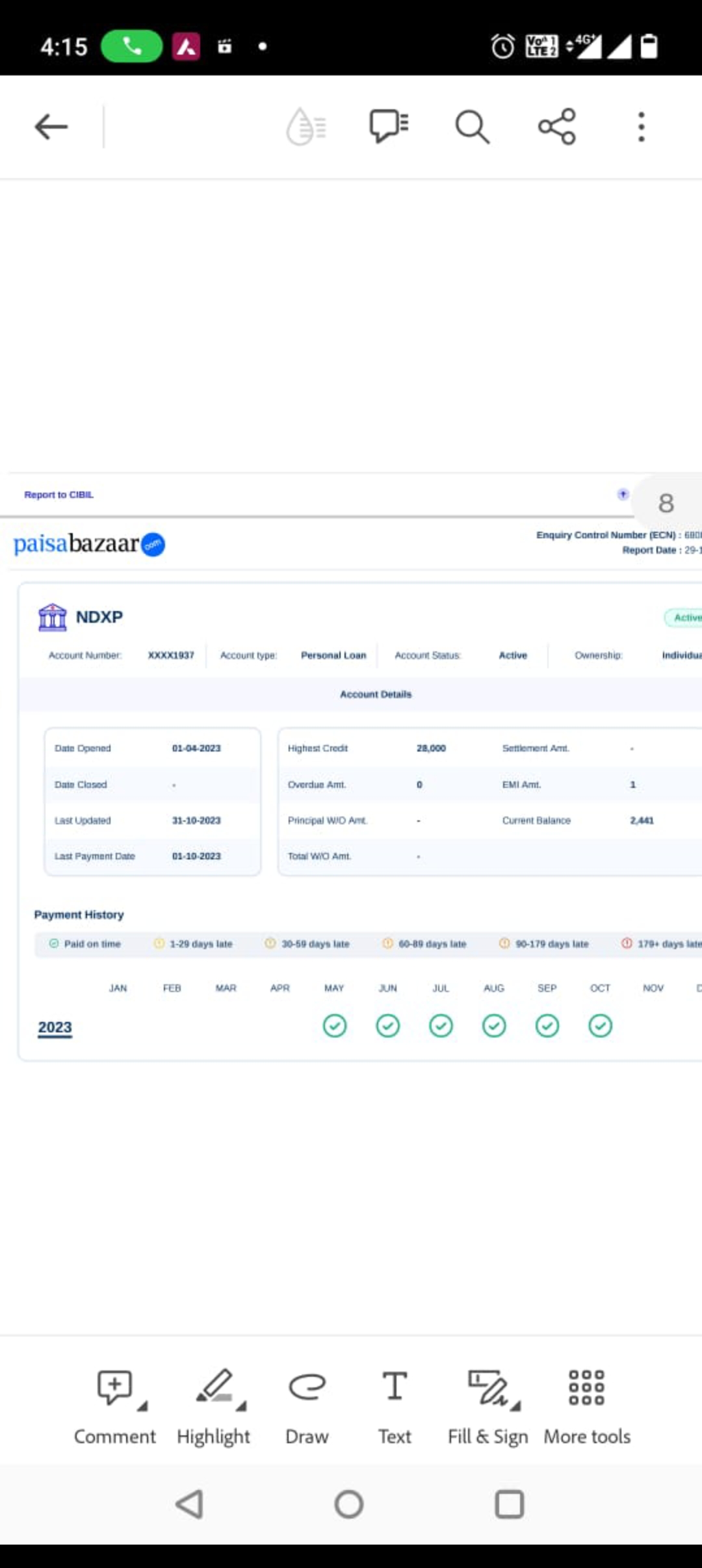The height and width of the screenshot is (1568, 702).
Task: Tap the back arrow in top bar
Action: [51, 127]
